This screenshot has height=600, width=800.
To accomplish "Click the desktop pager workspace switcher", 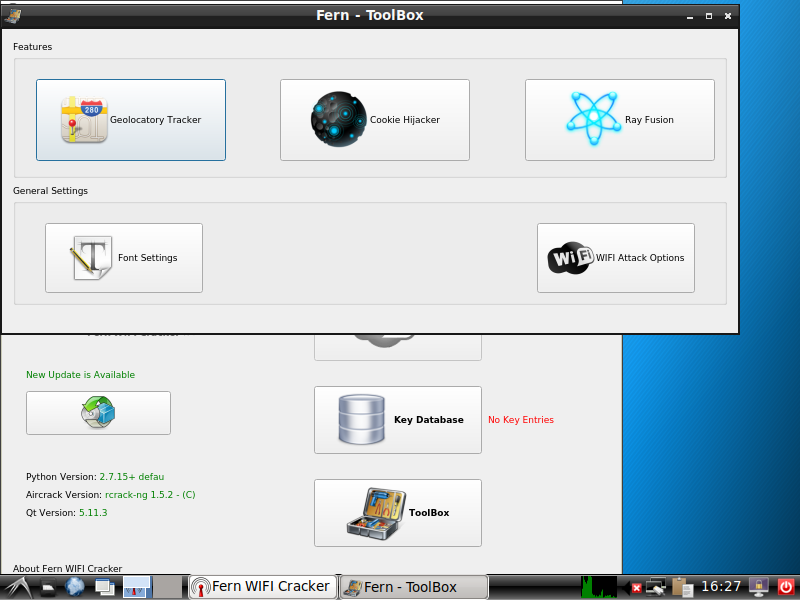I will point(136,587).
